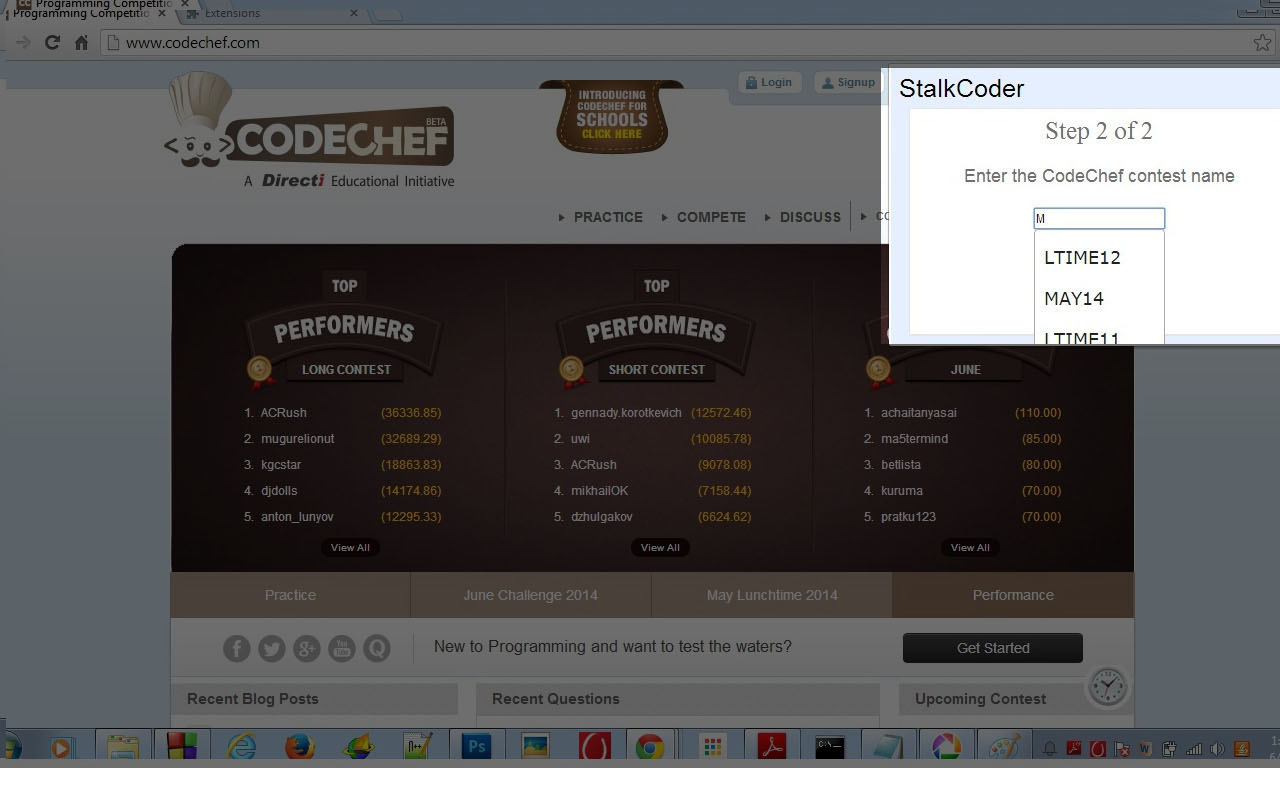Viewport: 1280px width, 800px height.
Task: Click the volume icon in system tray
Action: (x=1217, y=748)
